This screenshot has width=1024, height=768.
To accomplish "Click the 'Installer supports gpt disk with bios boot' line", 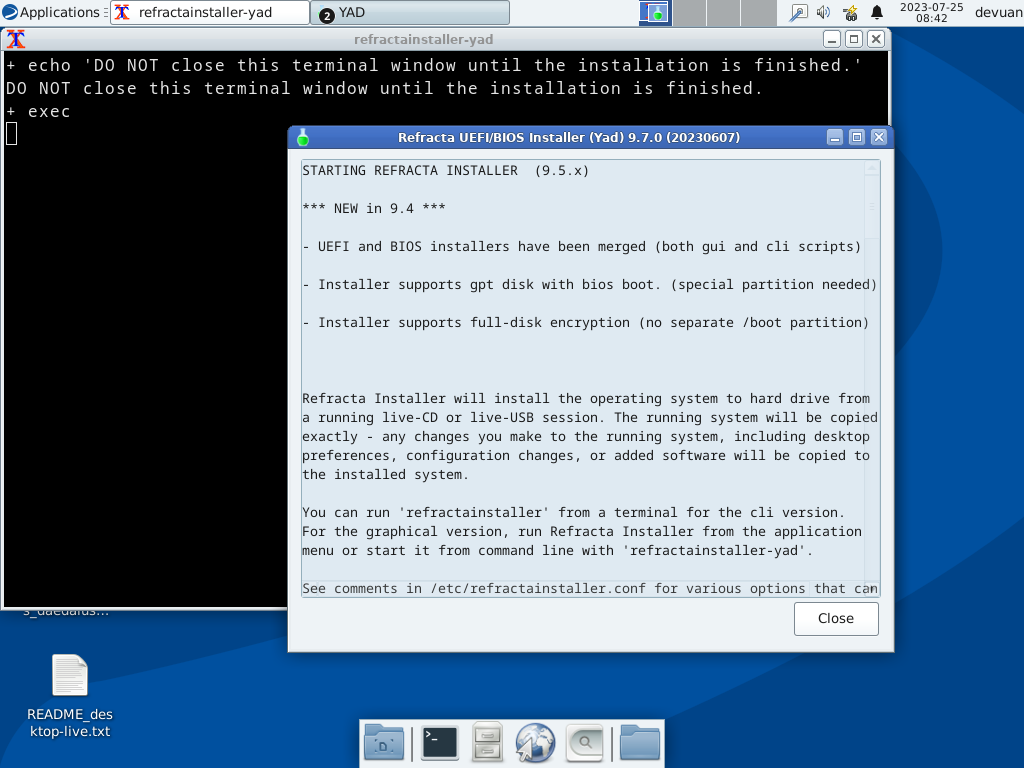I will coord(590,284).
